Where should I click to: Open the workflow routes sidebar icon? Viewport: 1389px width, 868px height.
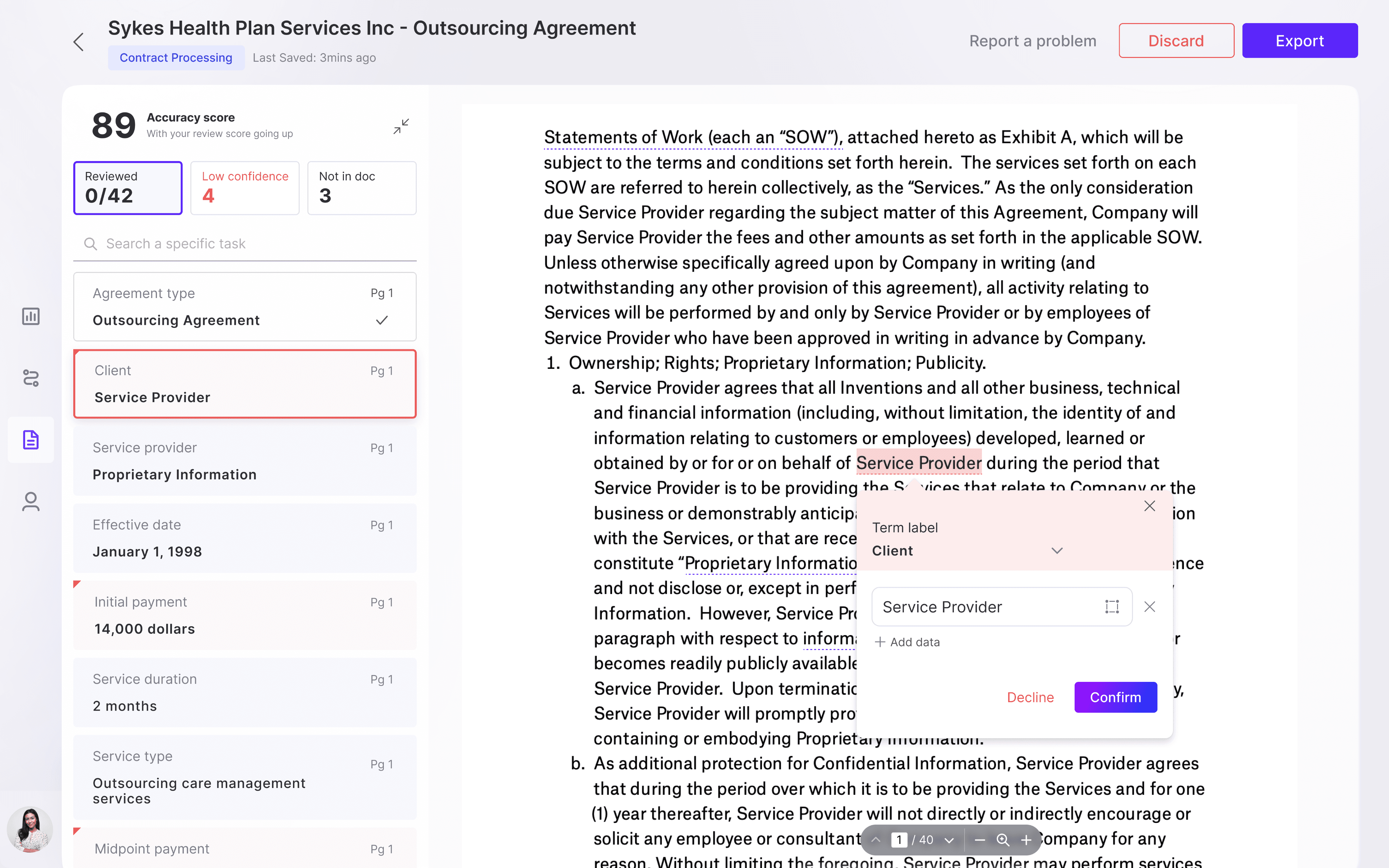pos(31,378)
